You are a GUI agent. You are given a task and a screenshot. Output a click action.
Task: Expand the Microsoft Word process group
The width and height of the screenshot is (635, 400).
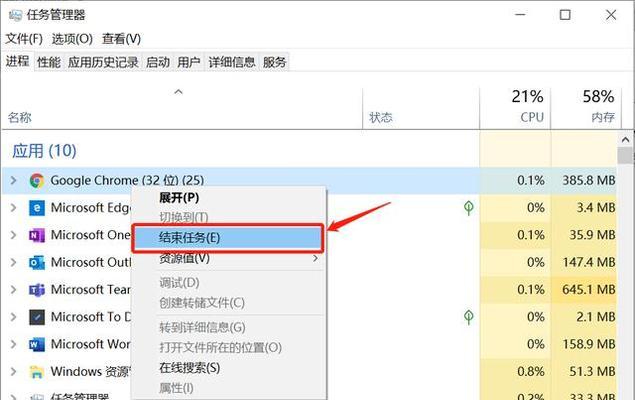(13, 345)
